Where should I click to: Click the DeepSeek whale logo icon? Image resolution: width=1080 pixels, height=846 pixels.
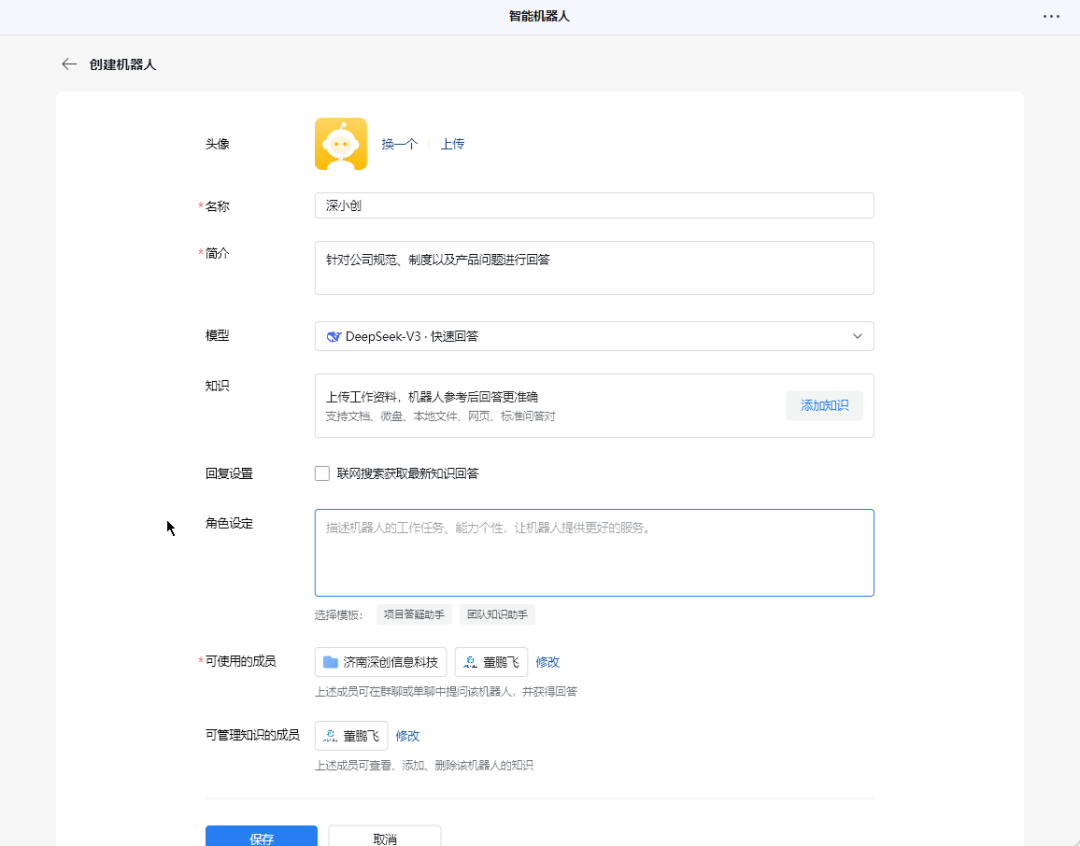(x=334, y=336)
